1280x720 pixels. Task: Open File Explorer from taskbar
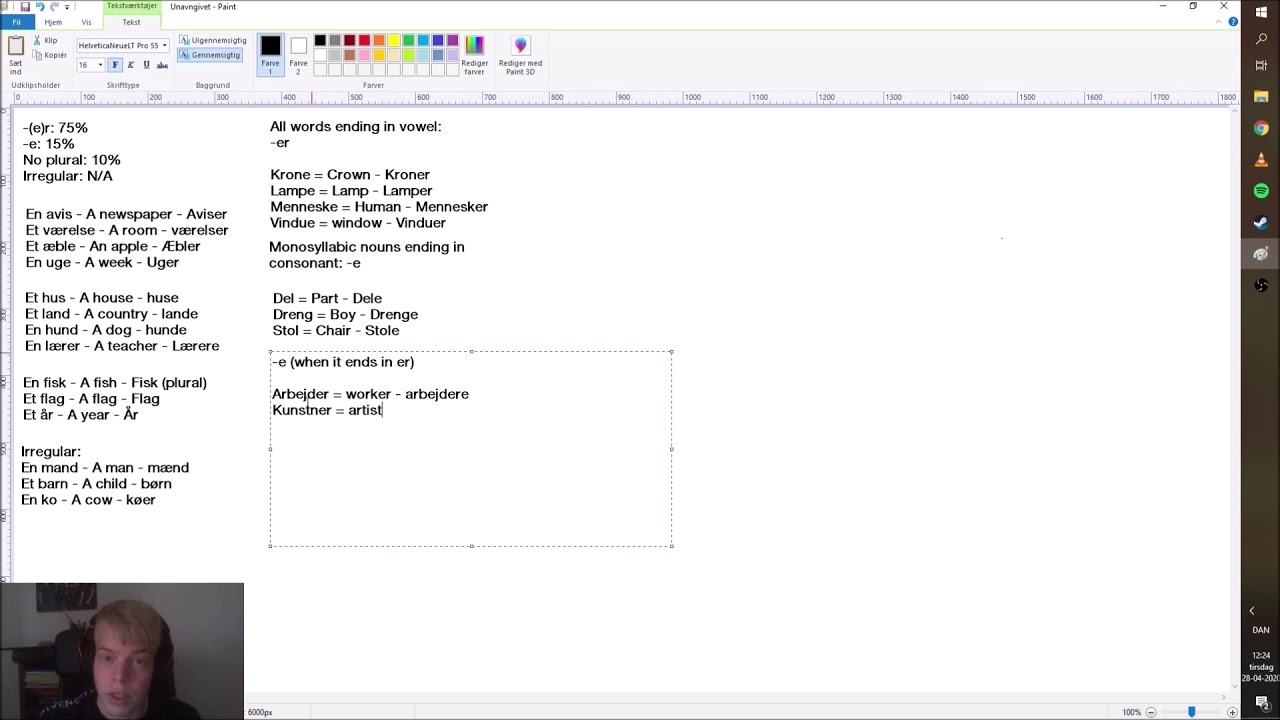pos(1261,97)
